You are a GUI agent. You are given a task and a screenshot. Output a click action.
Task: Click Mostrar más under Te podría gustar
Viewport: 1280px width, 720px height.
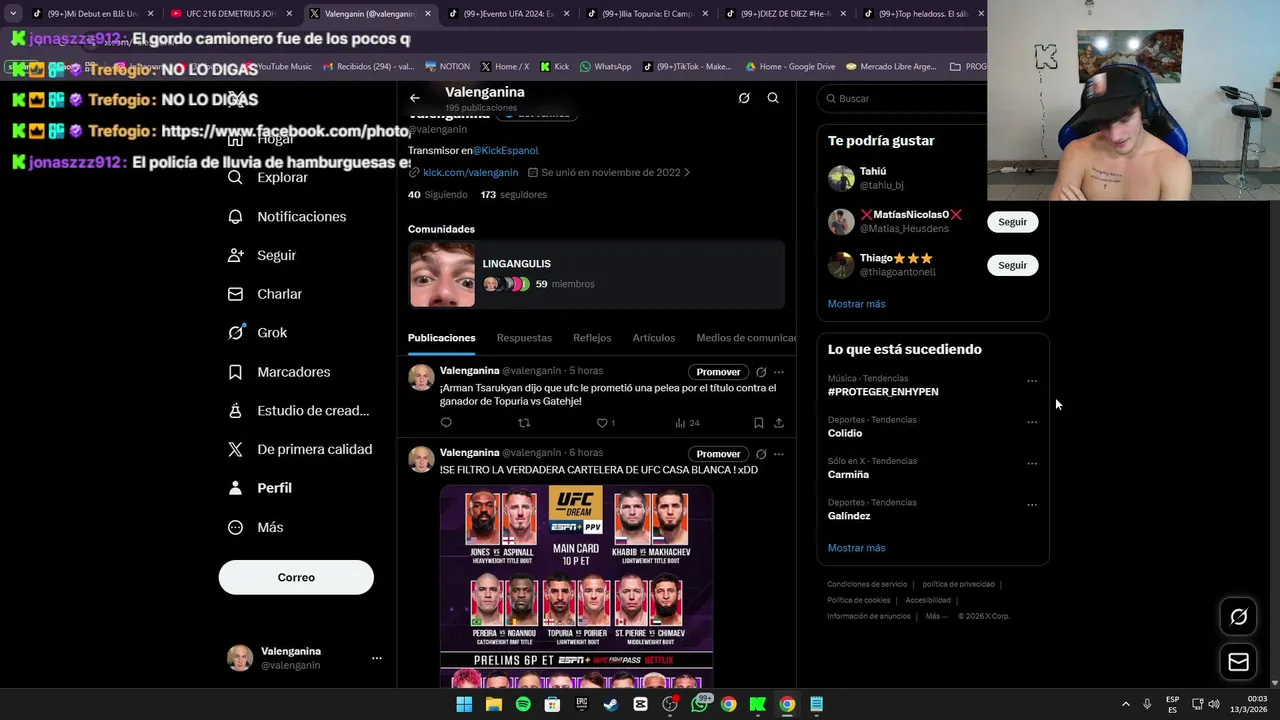[856, 304]
